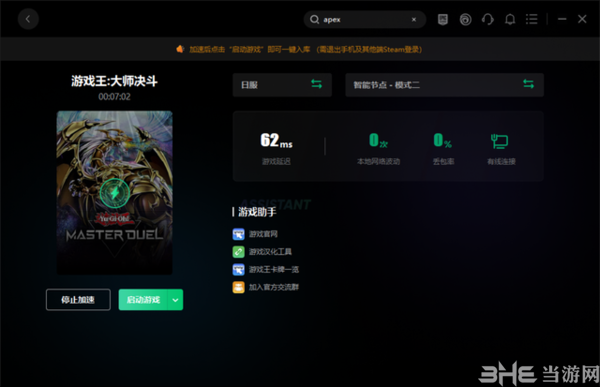Go back using the arrow button

pyautogui.click(x=28, y=19)
